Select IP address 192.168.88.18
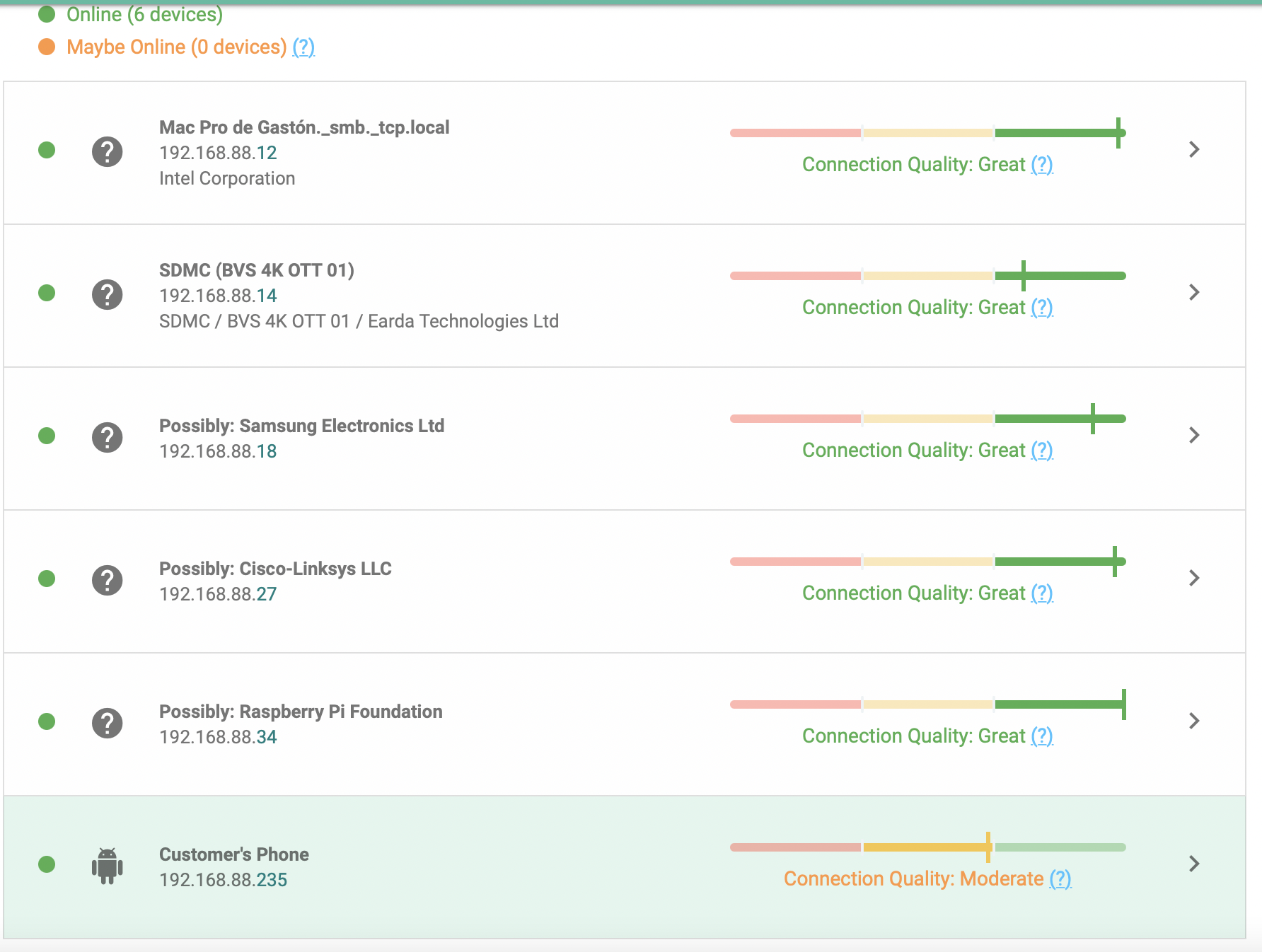The width and height of the screenshot is (1262, 952). point(218,451)
